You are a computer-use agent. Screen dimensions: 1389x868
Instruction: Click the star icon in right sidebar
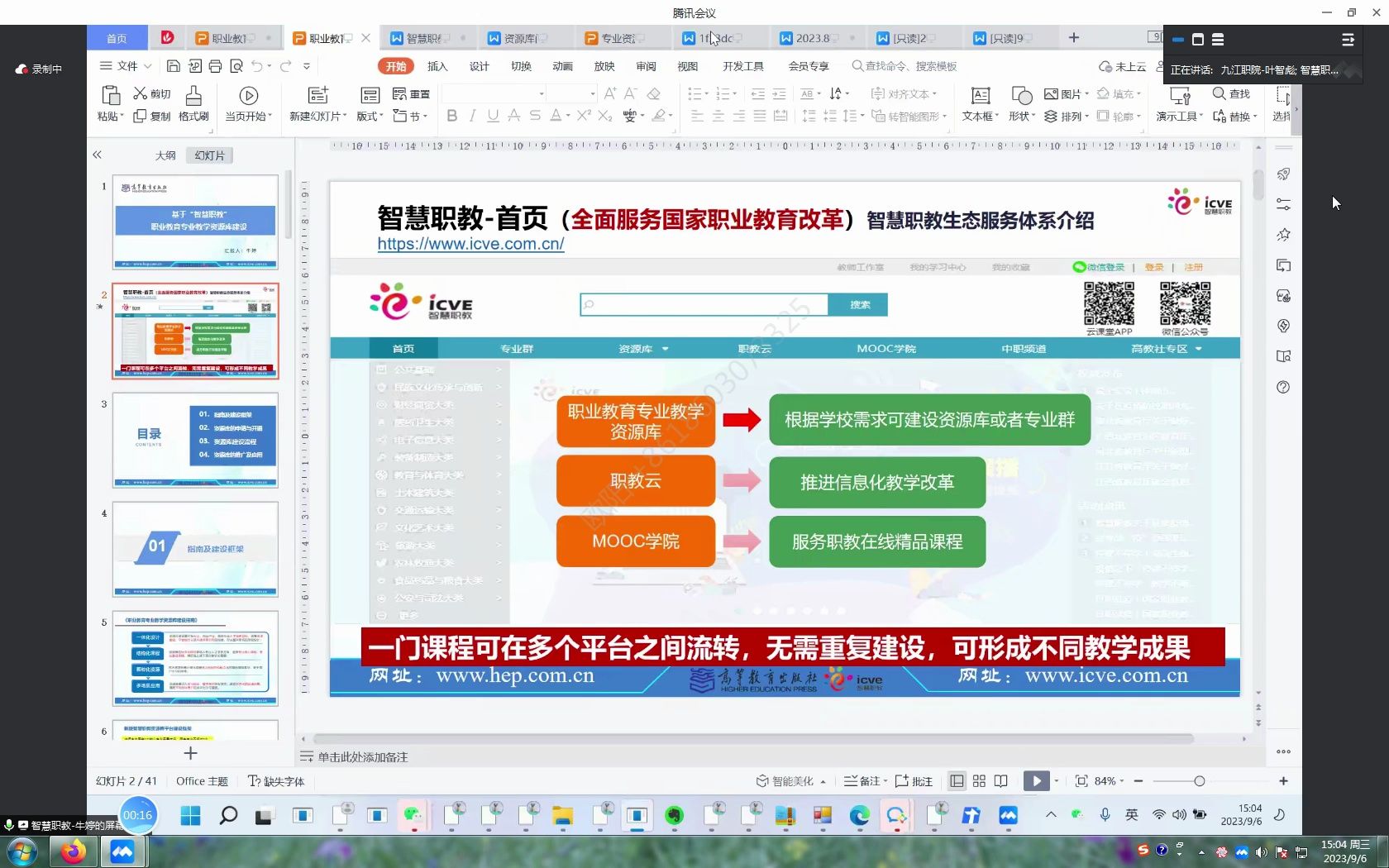pos(1283,235)
